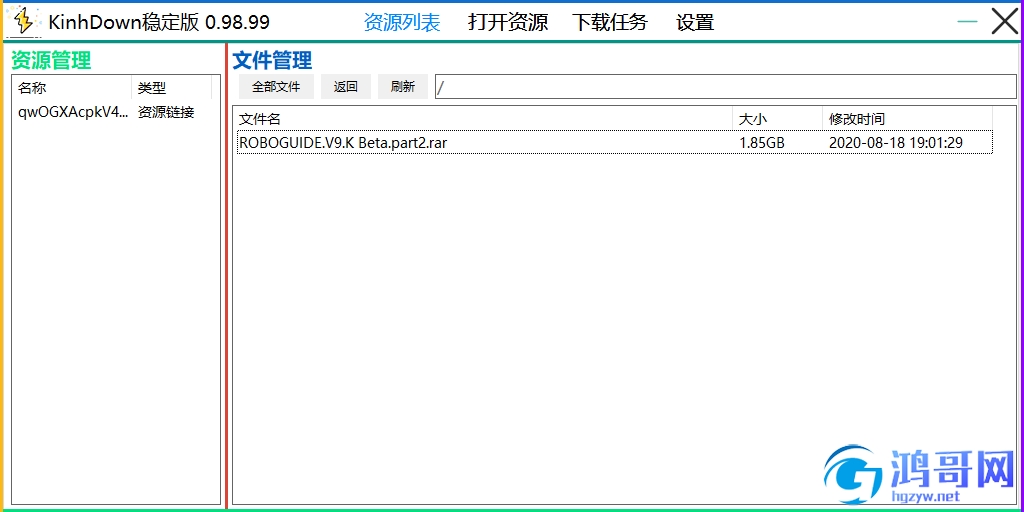Click the 全部文件 button
Image resolution: width=1024 pixels, height=512 pixels.
click(276, 87)
